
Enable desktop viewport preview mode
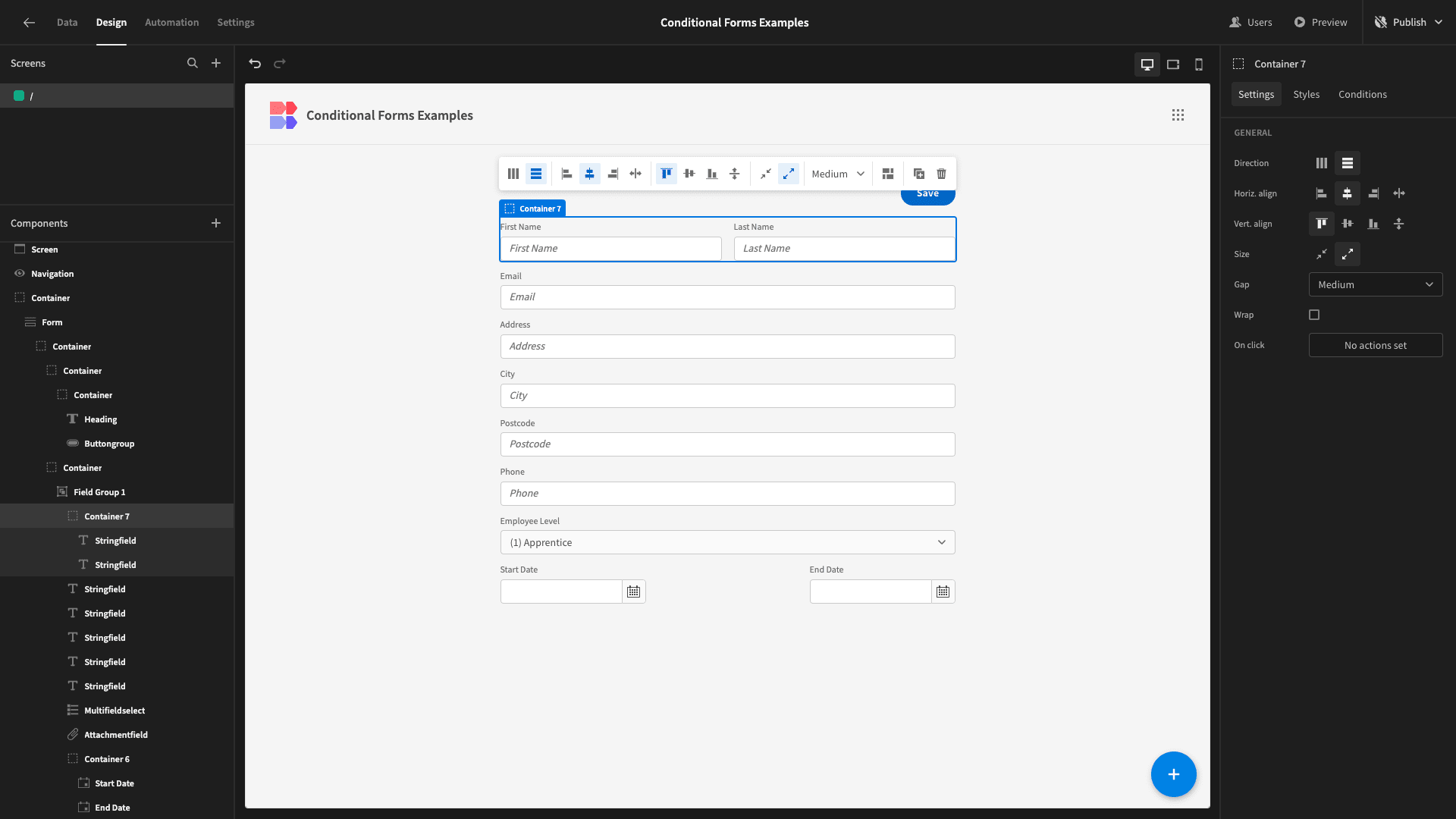1147,64
